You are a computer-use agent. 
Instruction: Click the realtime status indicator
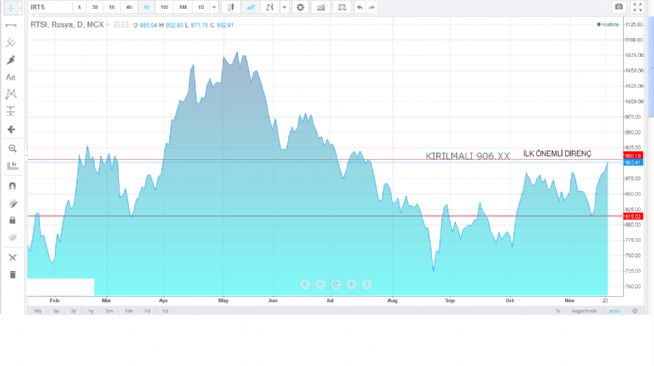point(608,25)
